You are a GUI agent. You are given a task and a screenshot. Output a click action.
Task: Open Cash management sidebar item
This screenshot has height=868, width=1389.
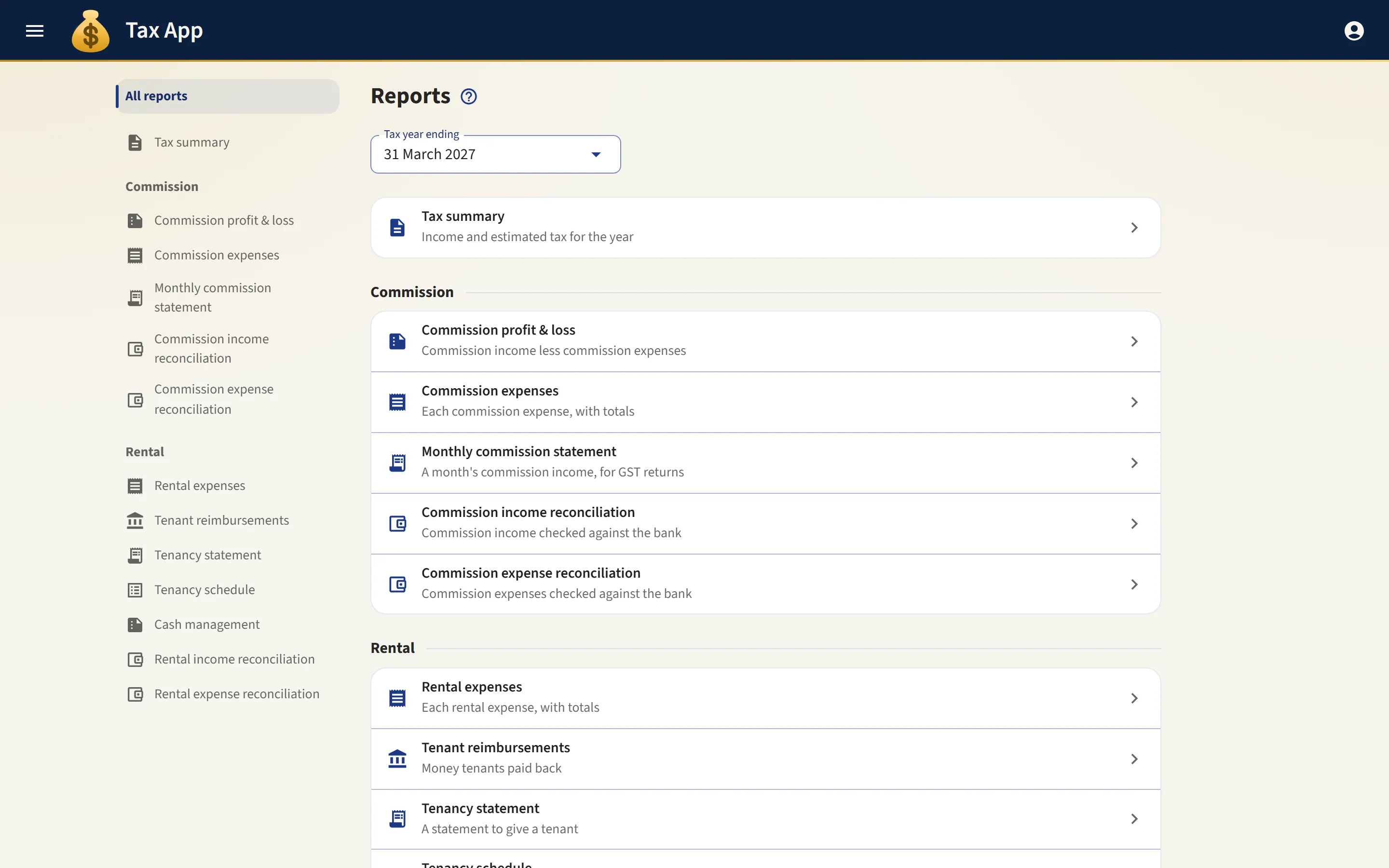click(227, 624)
